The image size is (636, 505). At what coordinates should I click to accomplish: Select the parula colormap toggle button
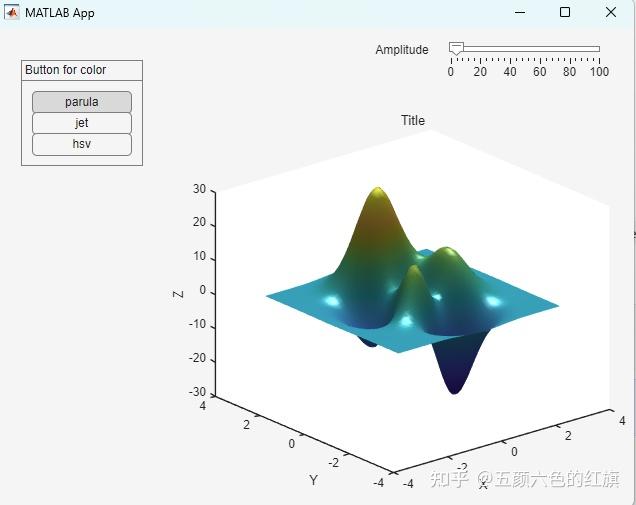(x=82, y=102)
